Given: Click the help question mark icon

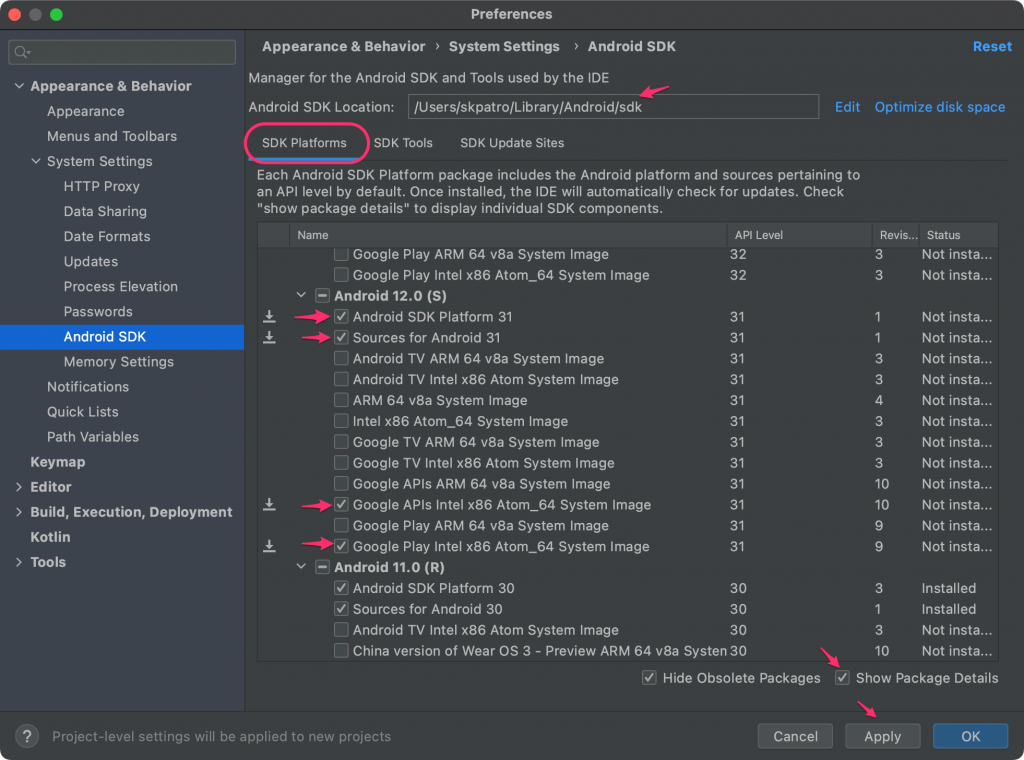Looking at the screenshot, I should point(27,736).
